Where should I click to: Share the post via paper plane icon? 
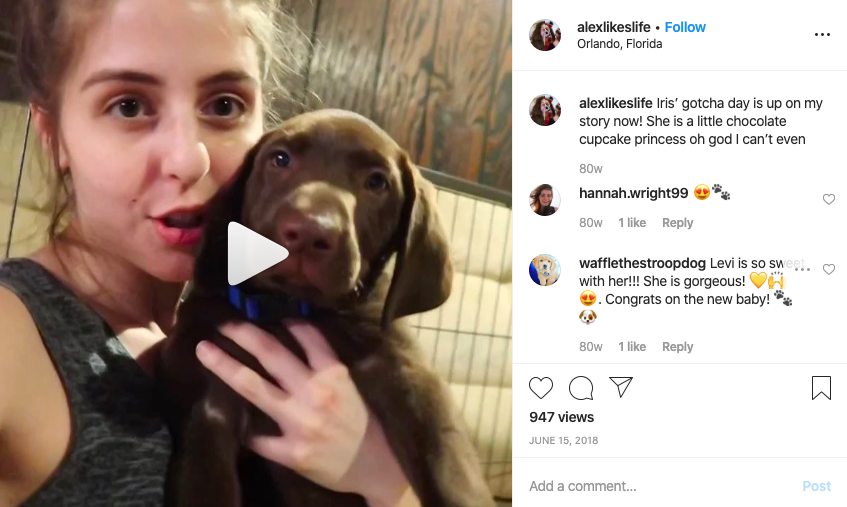coord(621,387)
